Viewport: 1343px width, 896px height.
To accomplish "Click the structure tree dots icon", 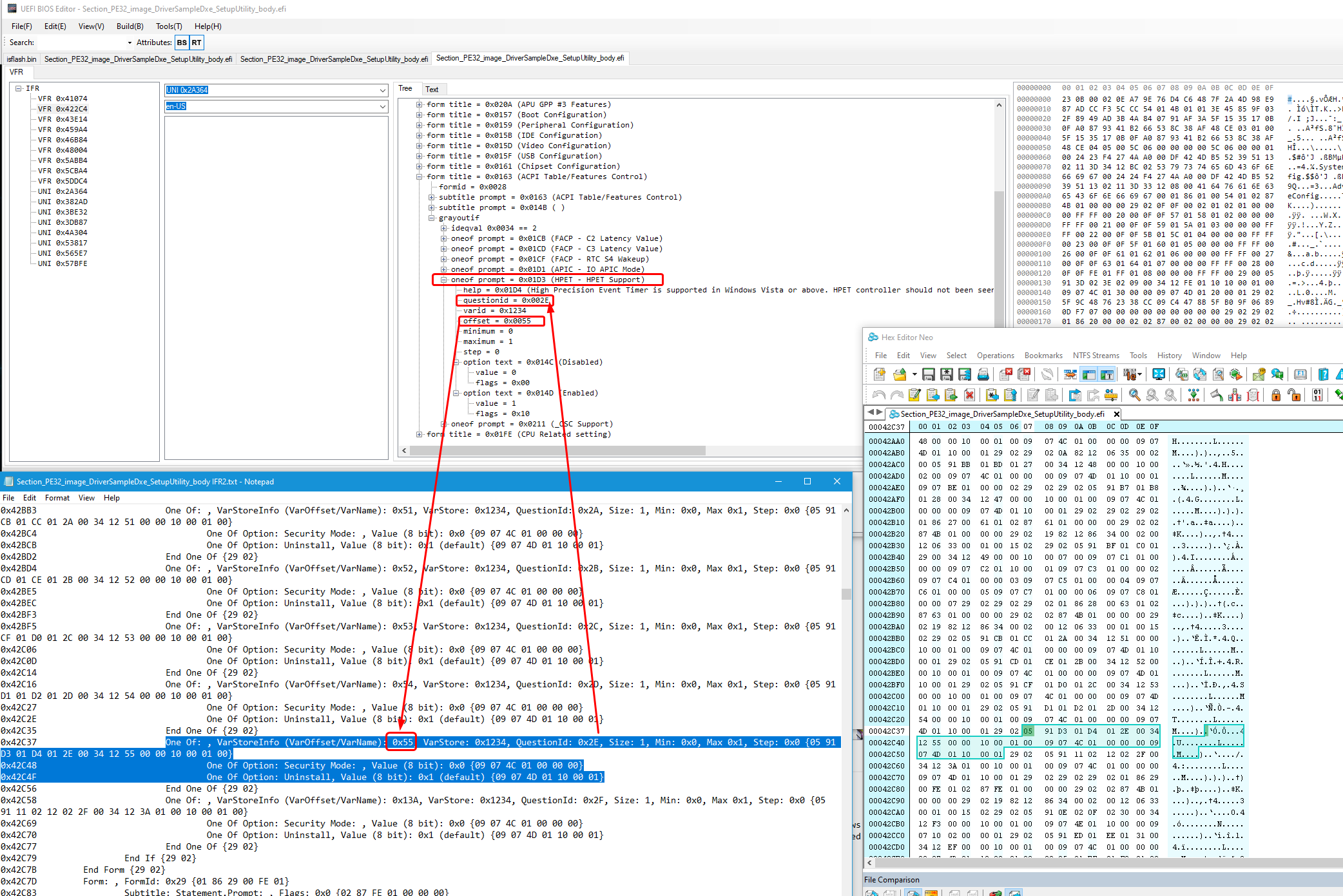I will tap(1193, 395).
